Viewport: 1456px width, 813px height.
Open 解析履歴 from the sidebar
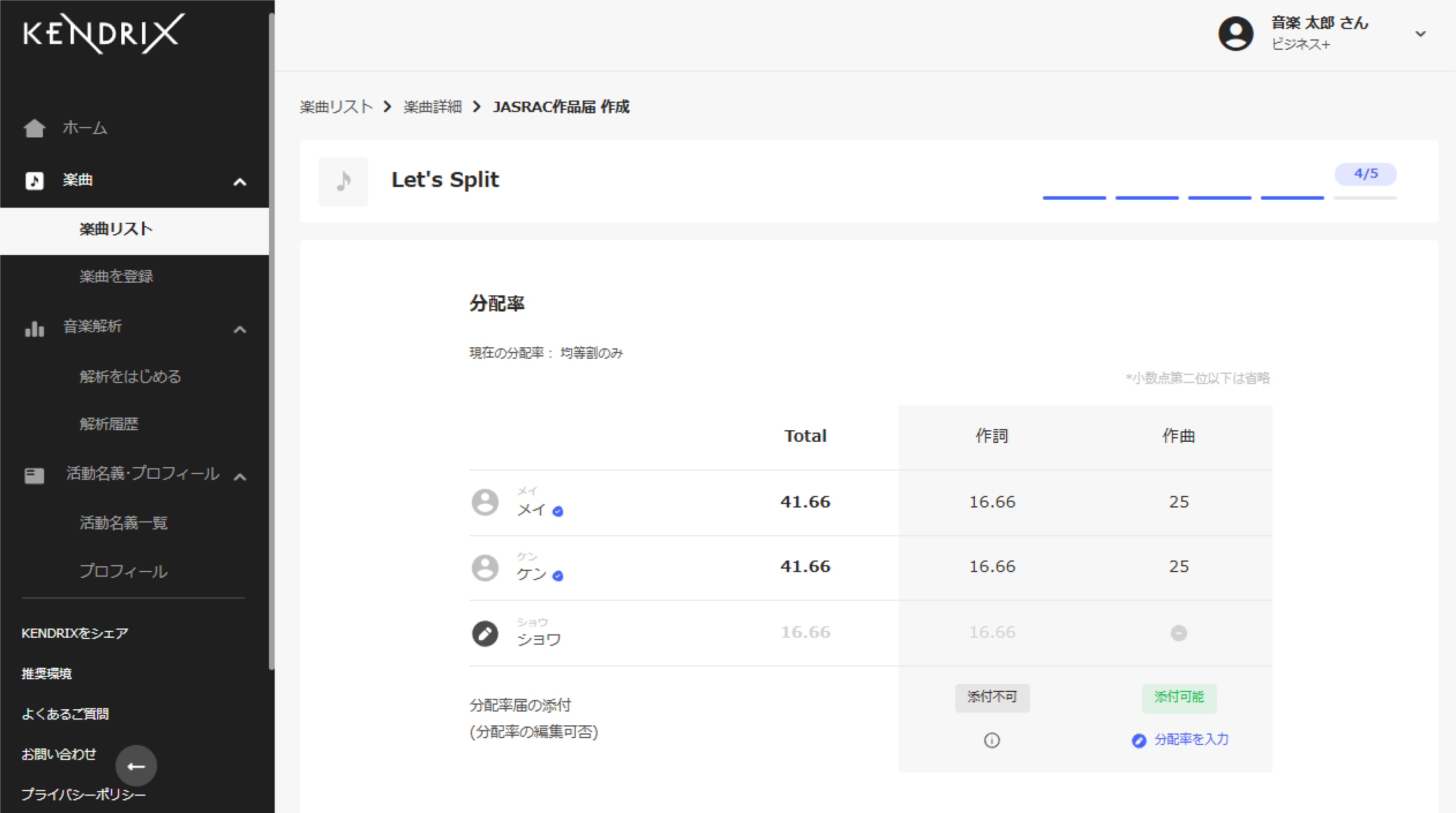pyautogui.click(x=109, y=424)
